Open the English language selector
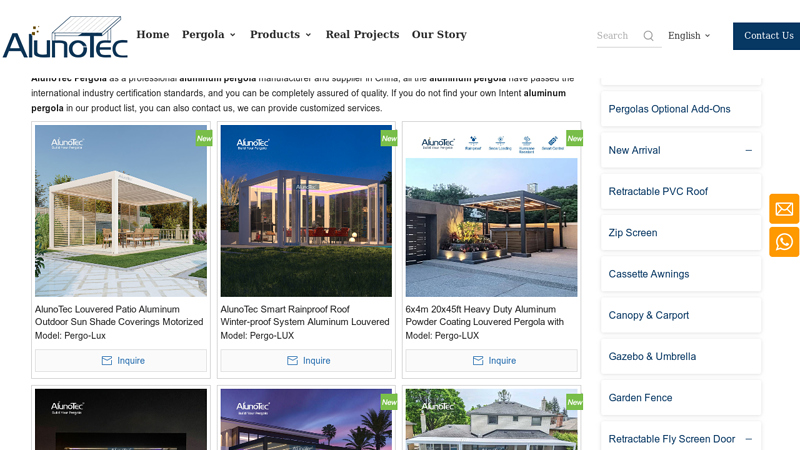The width and height of the screenshot is (800, 450). [x=689, y=36]
